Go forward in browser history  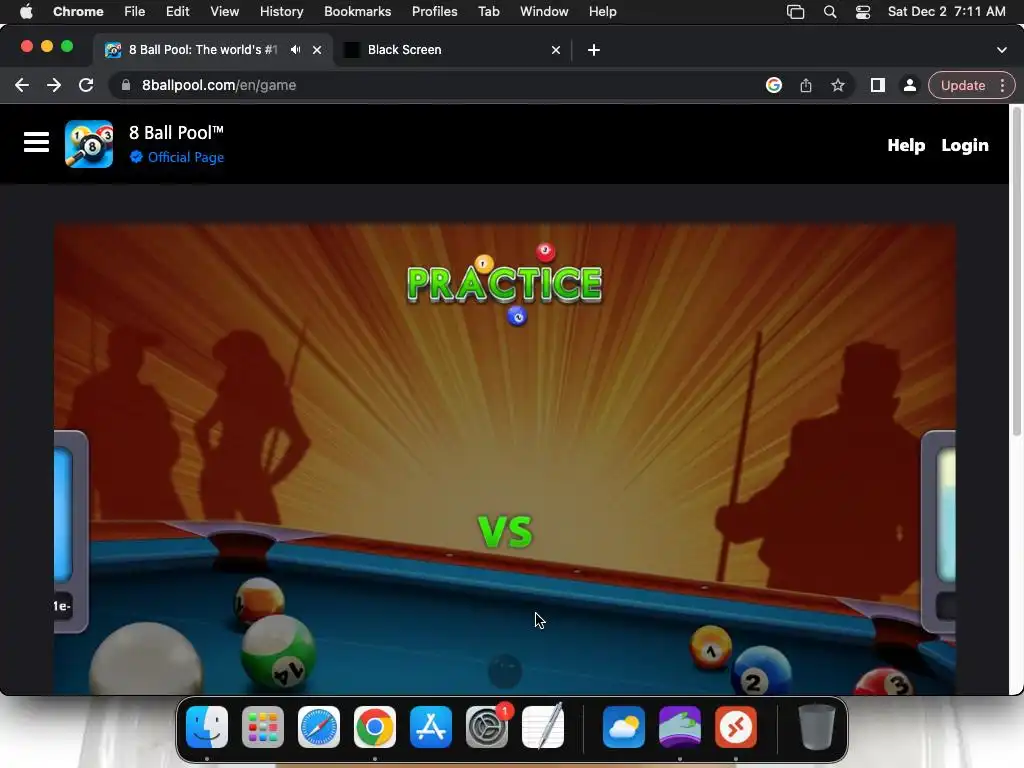coord(54,85)
